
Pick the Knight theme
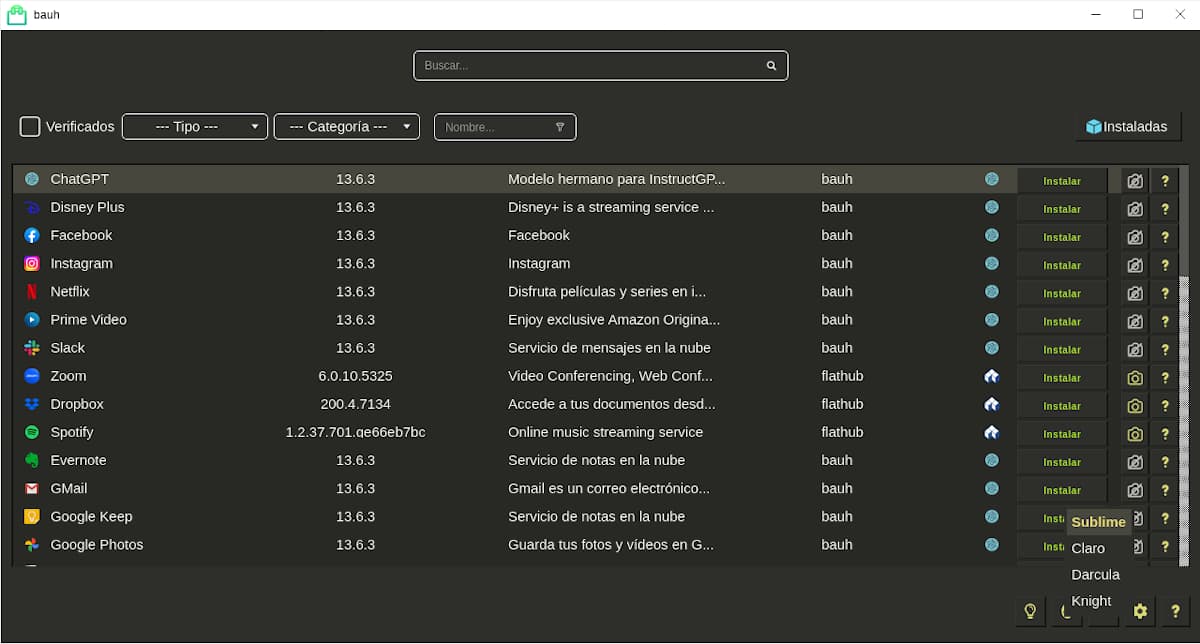[x=1091, y=601]
